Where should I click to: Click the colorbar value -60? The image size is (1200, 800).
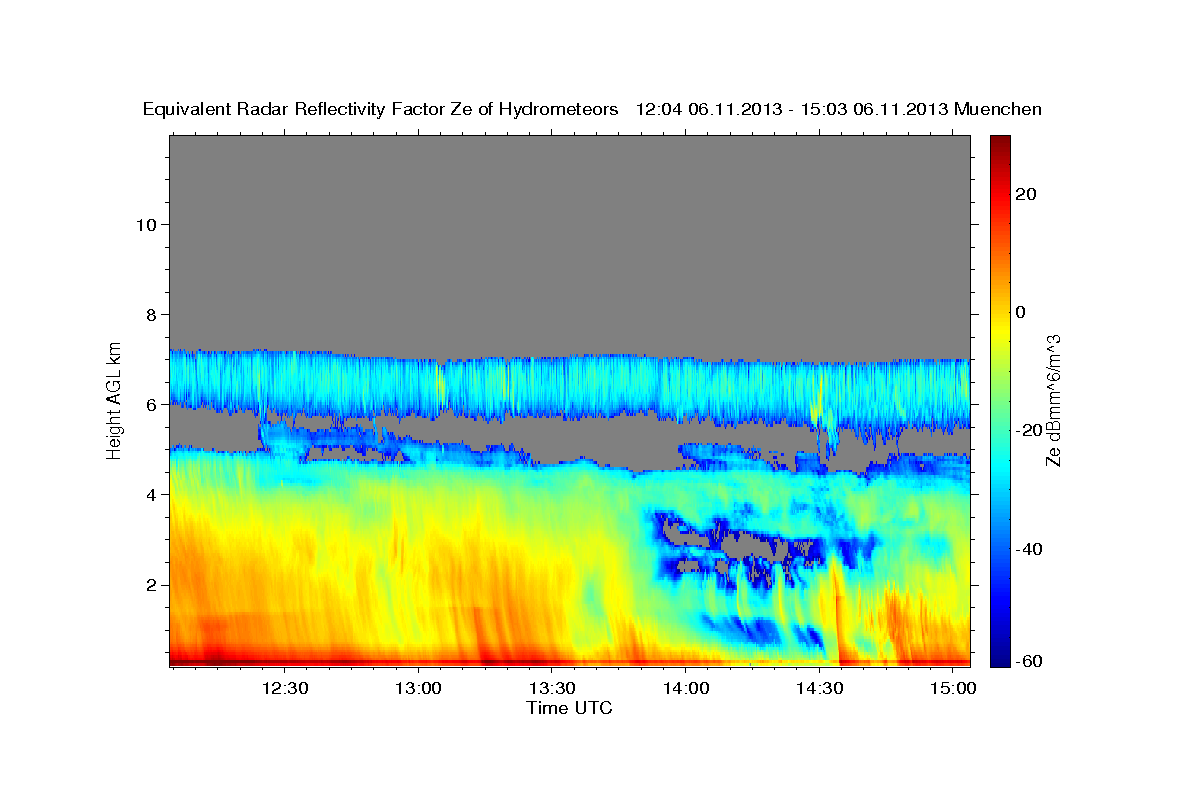[1029, 661]
